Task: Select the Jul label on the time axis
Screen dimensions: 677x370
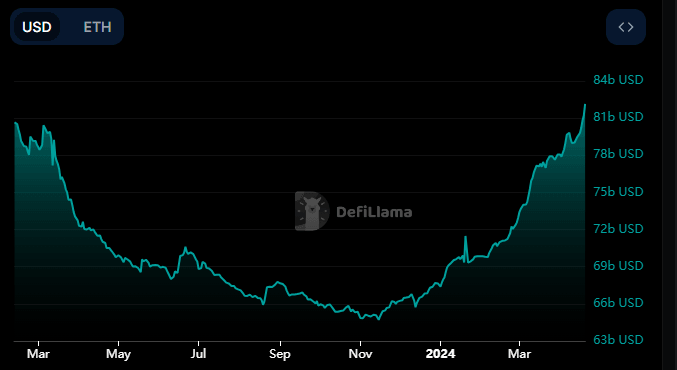Action: tap(199, 354)
